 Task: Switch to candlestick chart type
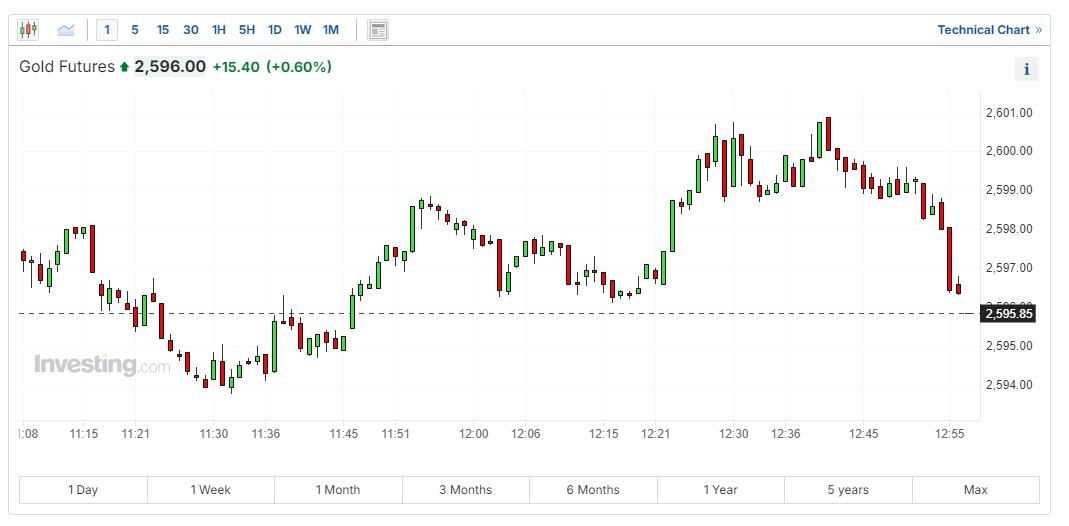(28, 30)
